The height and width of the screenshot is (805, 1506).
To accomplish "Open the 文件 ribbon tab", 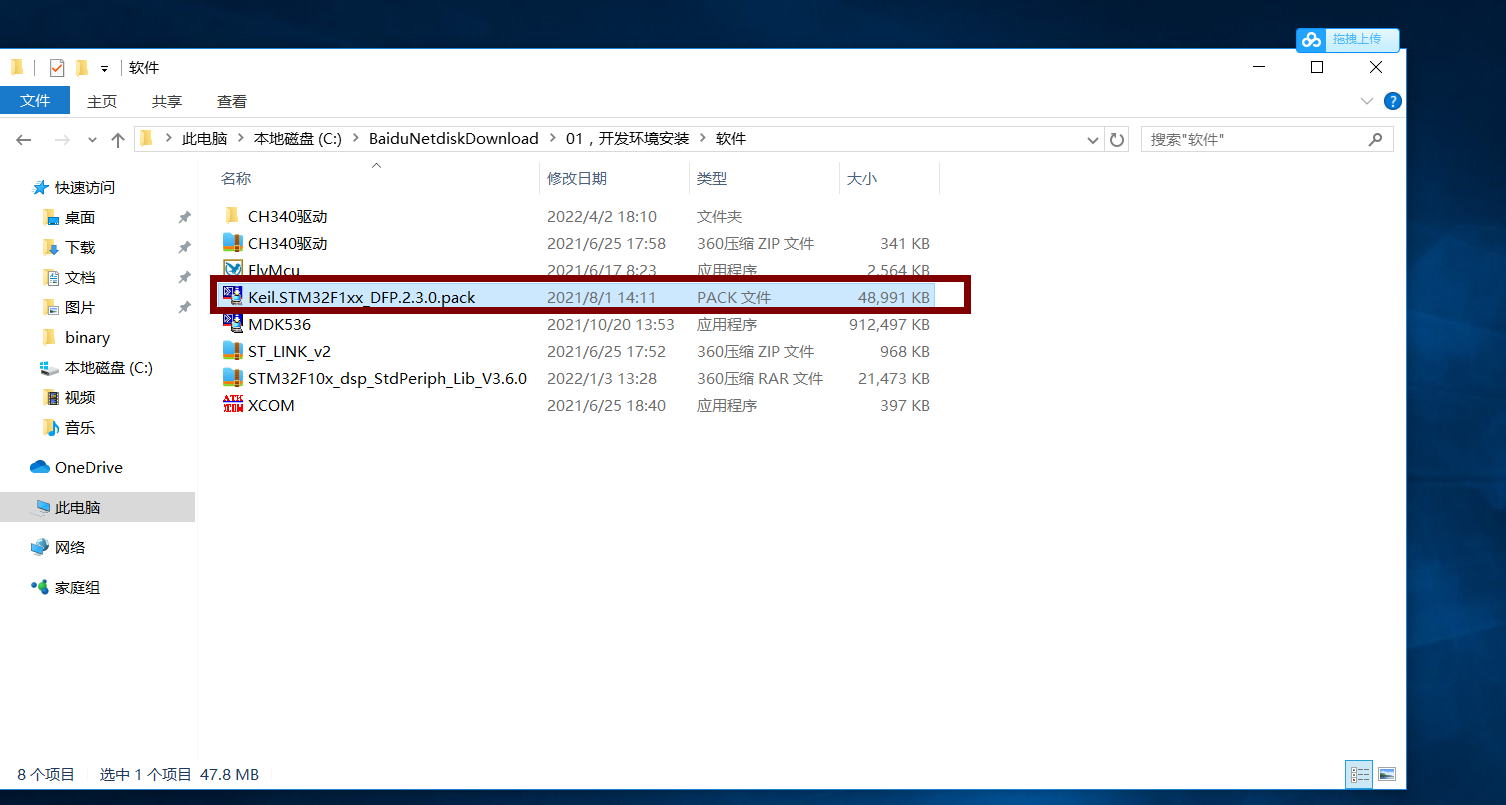I will click(35, 101).
